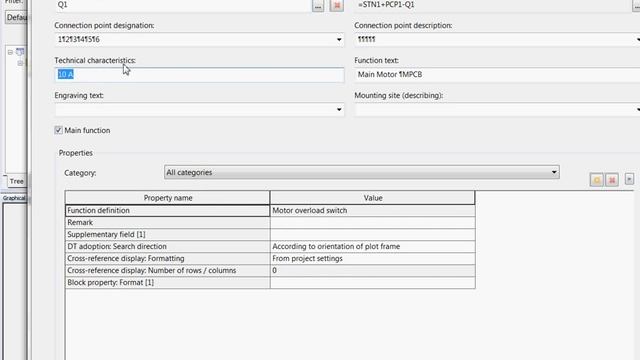Click the Connection point description field showing 11111

pyautogui.click(x=497, y=40)
